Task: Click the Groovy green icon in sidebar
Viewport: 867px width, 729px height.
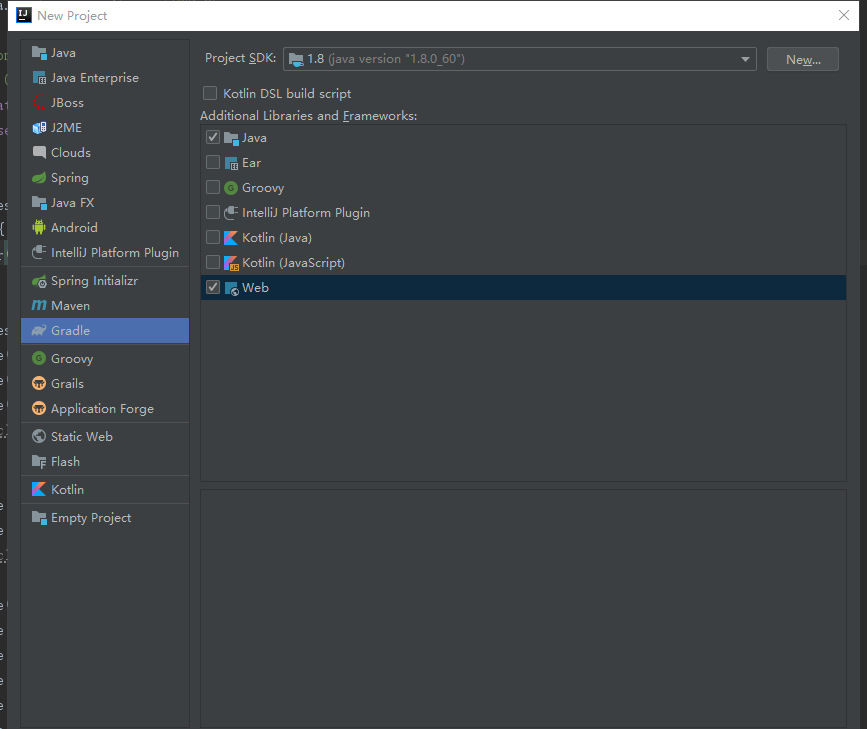Action: [x=39, y=358]
